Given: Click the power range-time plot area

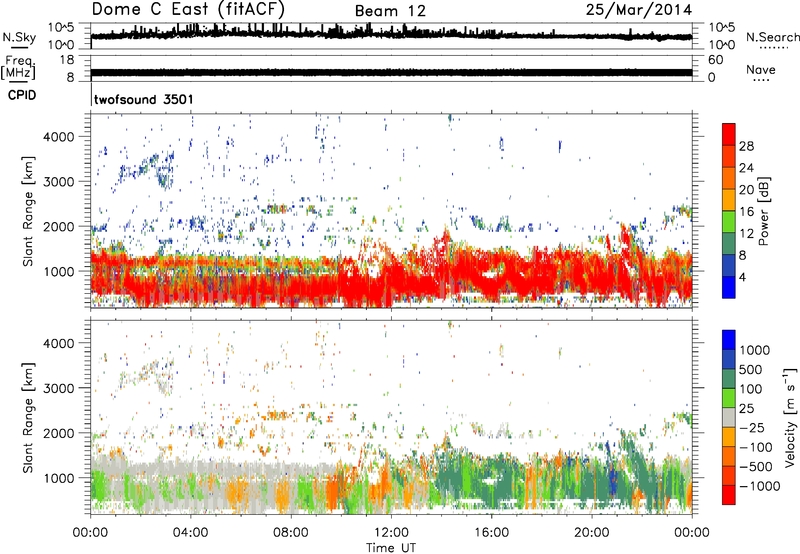Looking at the screenshot, I should [391, 211].
